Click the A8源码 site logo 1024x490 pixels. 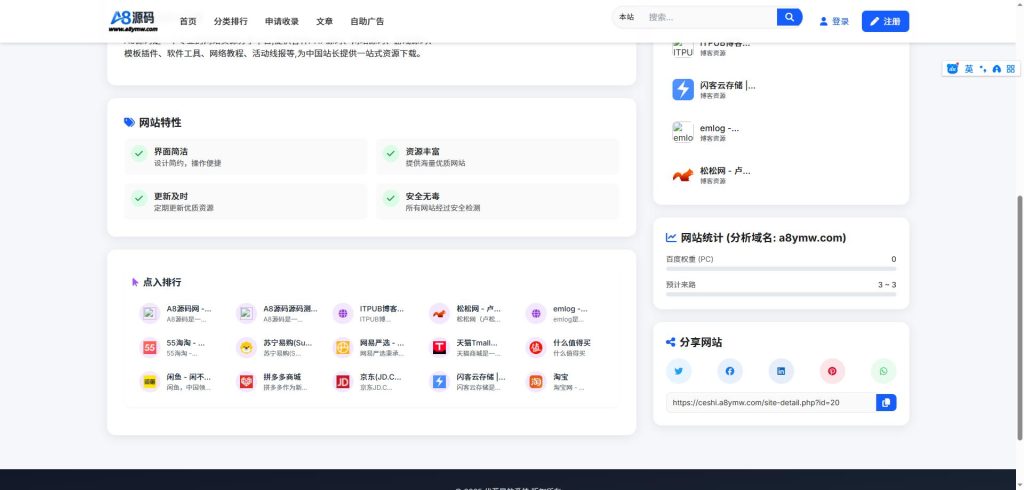click(133, 21)
